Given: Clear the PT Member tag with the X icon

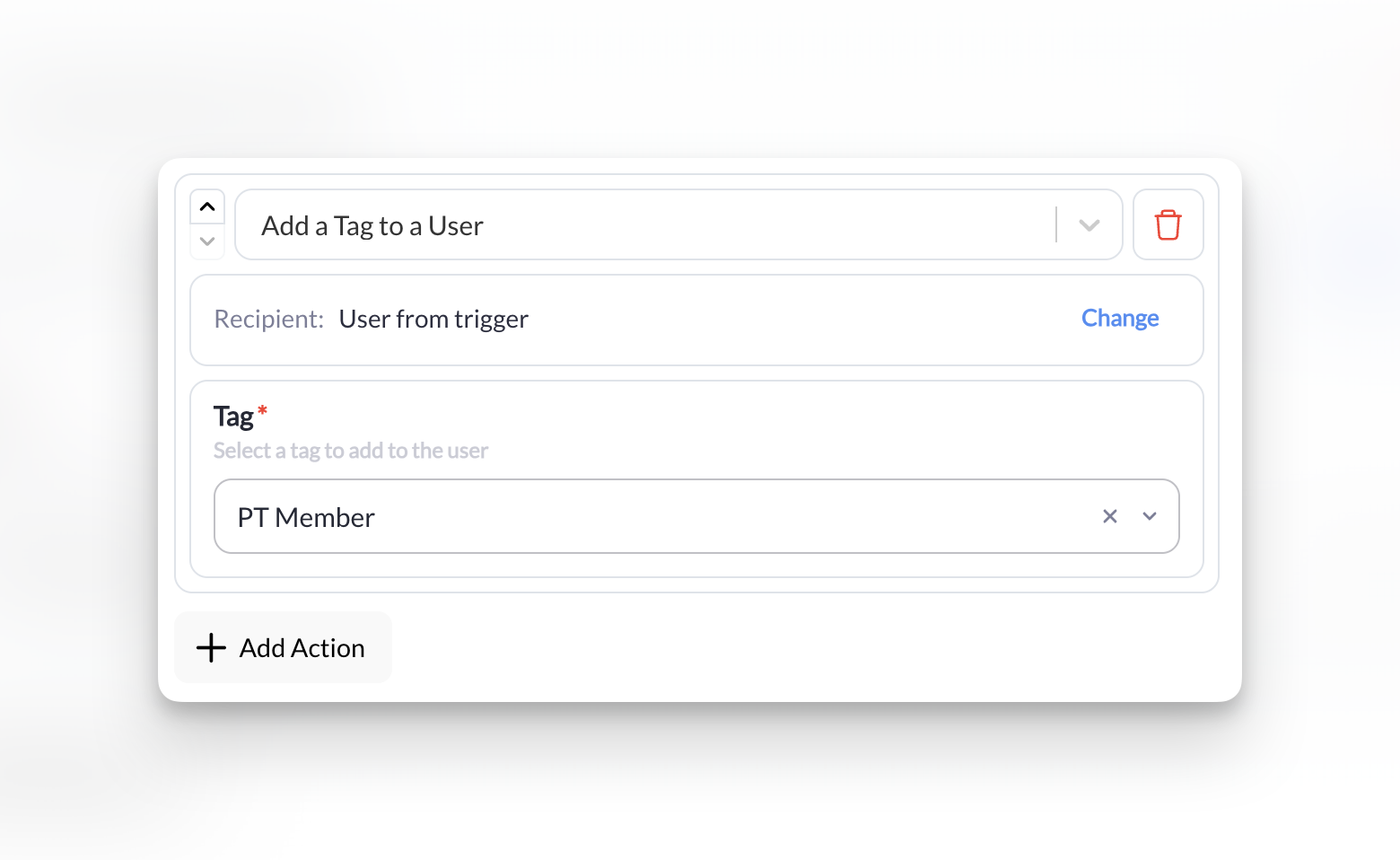Looking at the screenshot, I should pyautogui.click(x=1110, y=516).
